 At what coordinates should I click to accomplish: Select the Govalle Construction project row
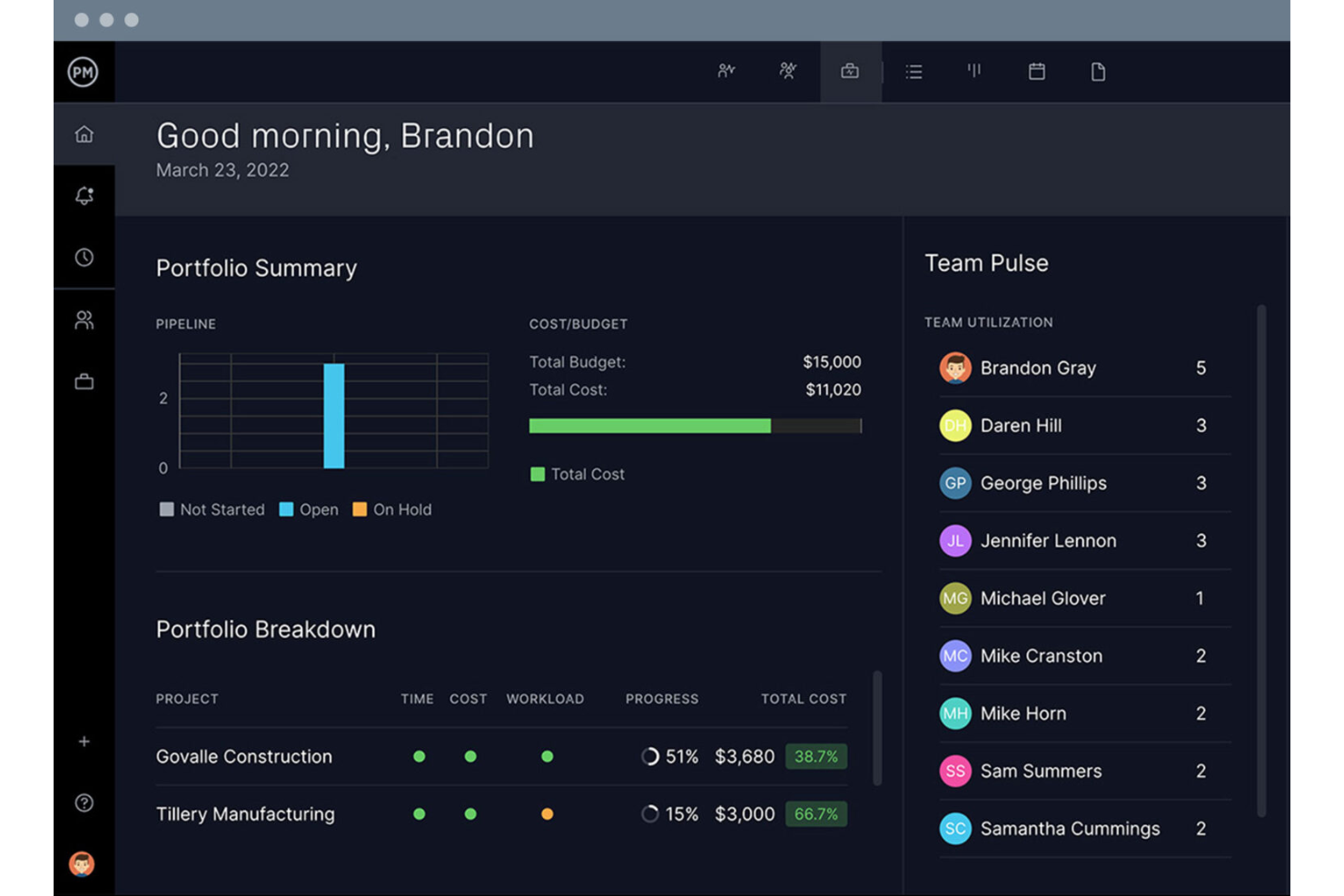click(x=243, y=756)
